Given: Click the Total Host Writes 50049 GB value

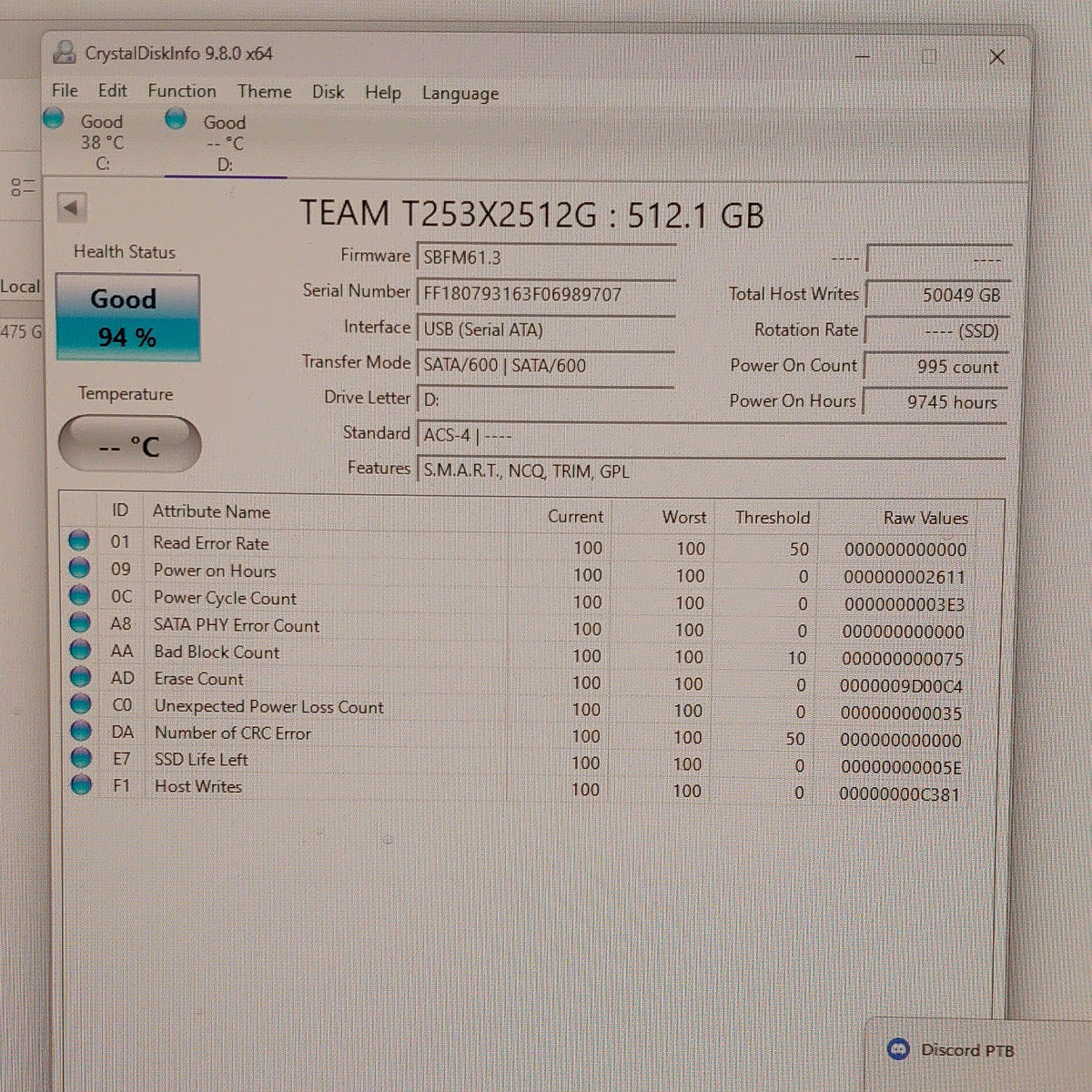Looking at the screenshot, I should 936,295.
